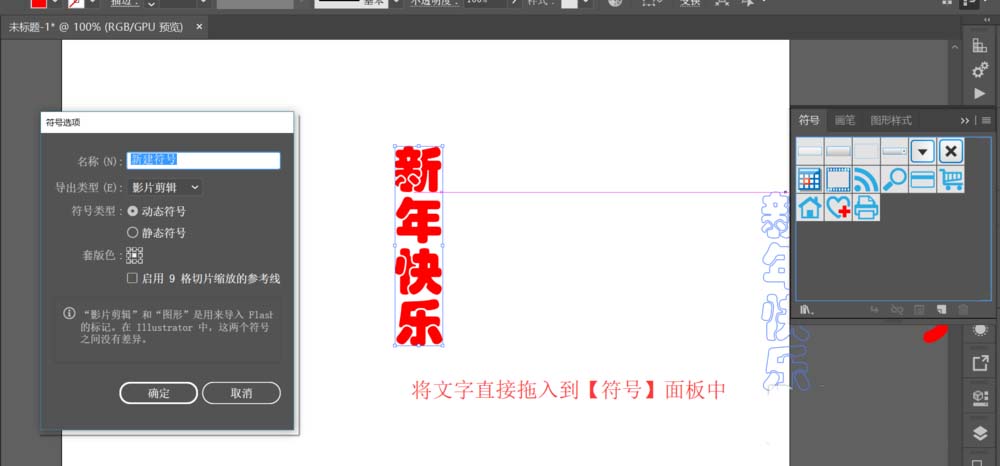Open the 导出类型 影片剪辑 dropdown

click(x=165, y=187)
